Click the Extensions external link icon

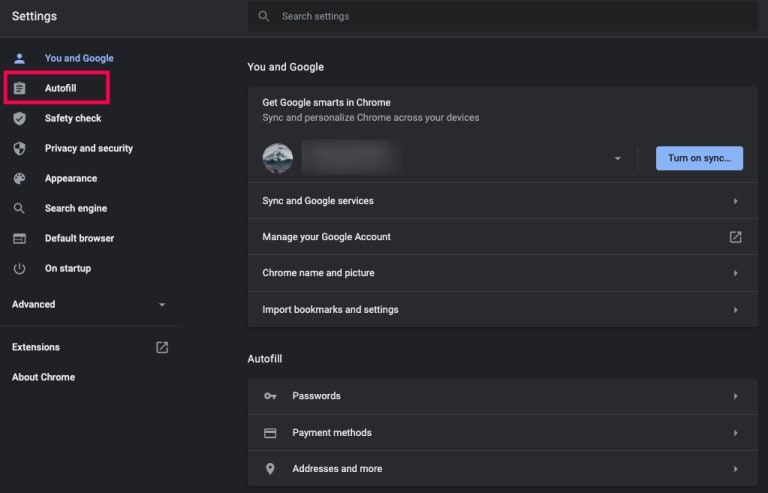coord(162,347)
